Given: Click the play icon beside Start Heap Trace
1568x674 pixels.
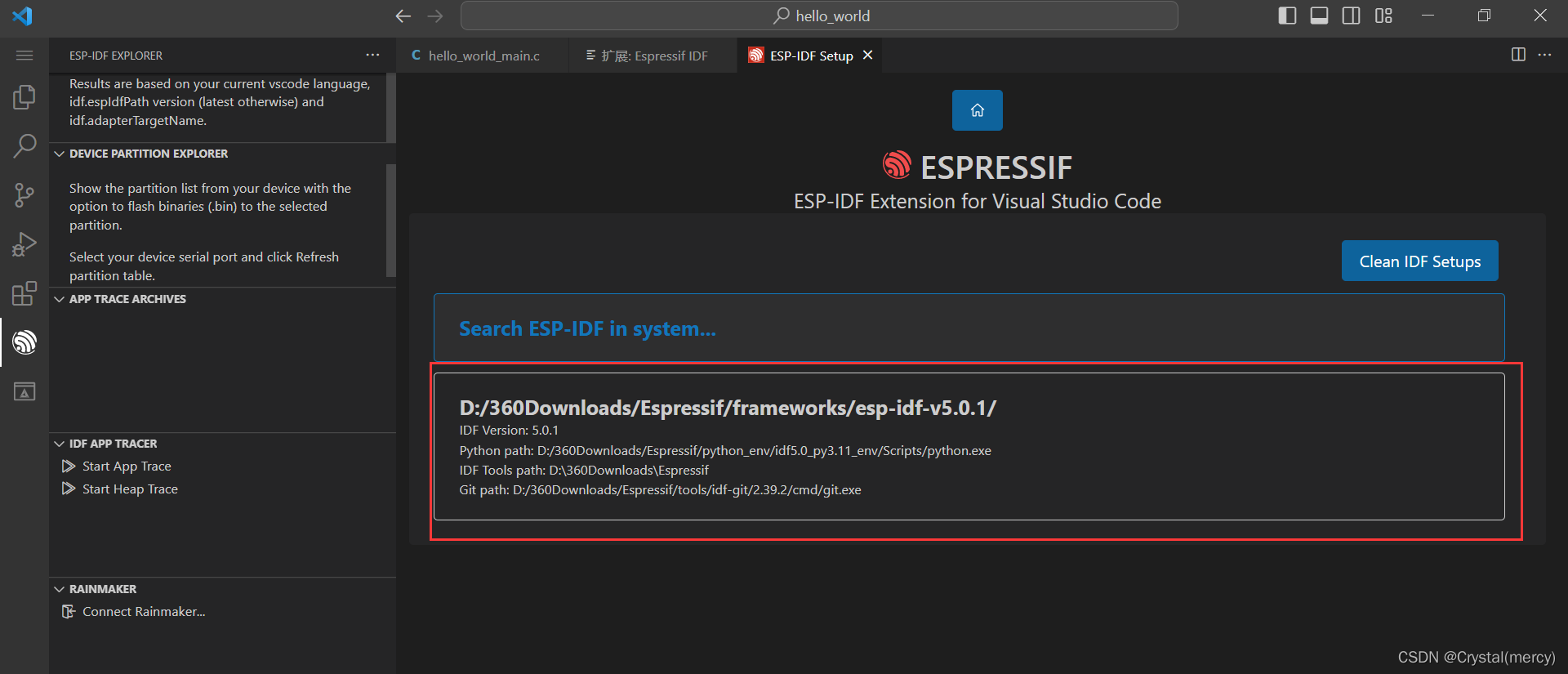Looking at the screenshot, I should (69, 489).
